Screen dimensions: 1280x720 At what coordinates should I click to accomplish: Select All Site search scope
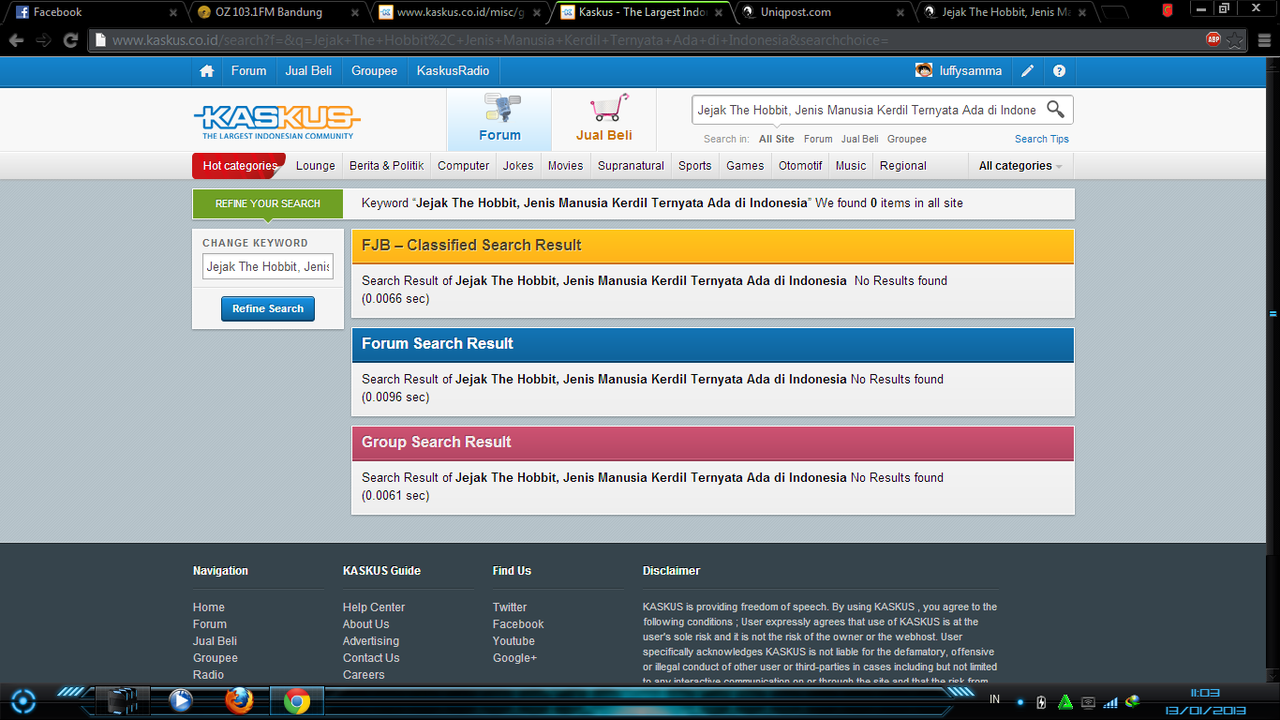tap(777, 139)
